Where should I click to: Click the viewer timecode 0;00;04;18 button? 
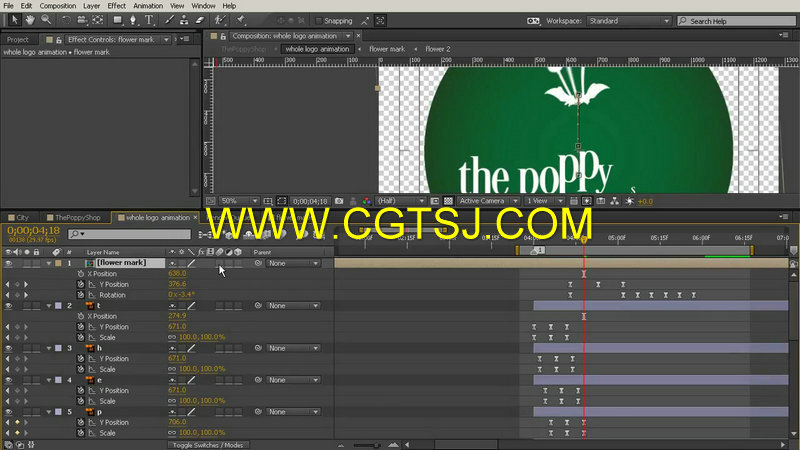pyautogui.click(x=310, y=201)
